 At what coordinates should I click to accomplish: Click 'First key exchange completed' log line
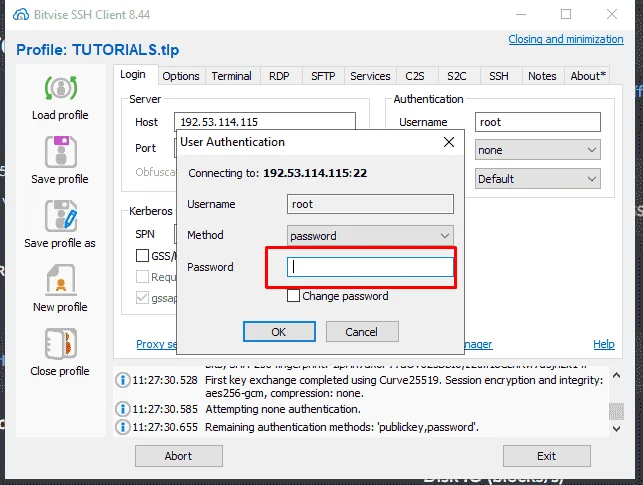click(x=404, y=387)
